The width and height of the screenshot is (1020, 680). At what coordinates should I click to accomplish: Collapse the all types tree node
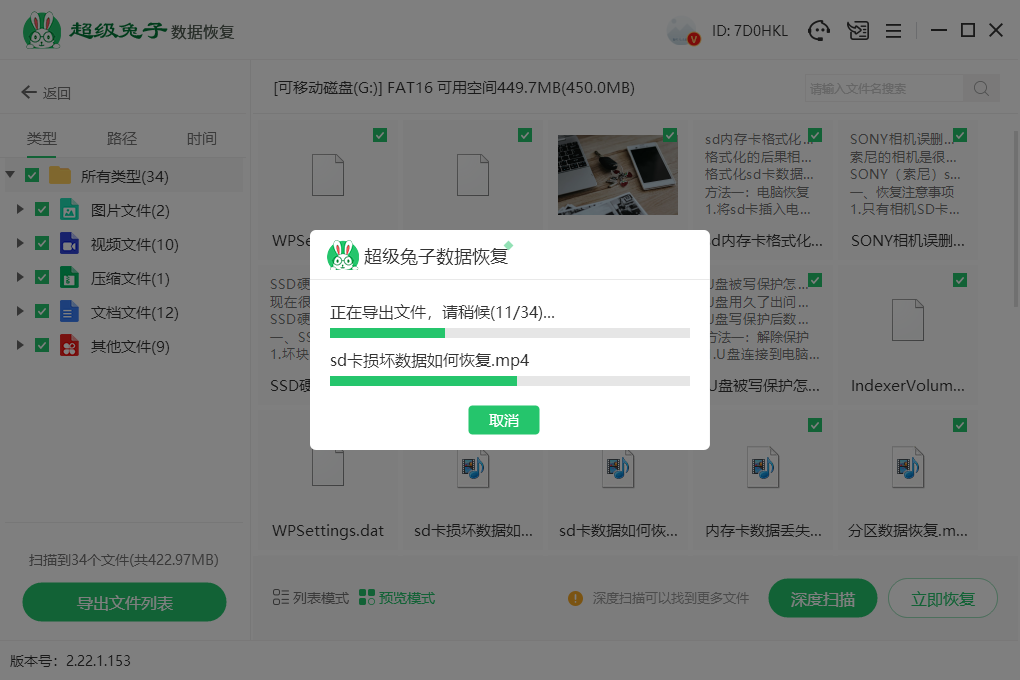tap(10, 176)
